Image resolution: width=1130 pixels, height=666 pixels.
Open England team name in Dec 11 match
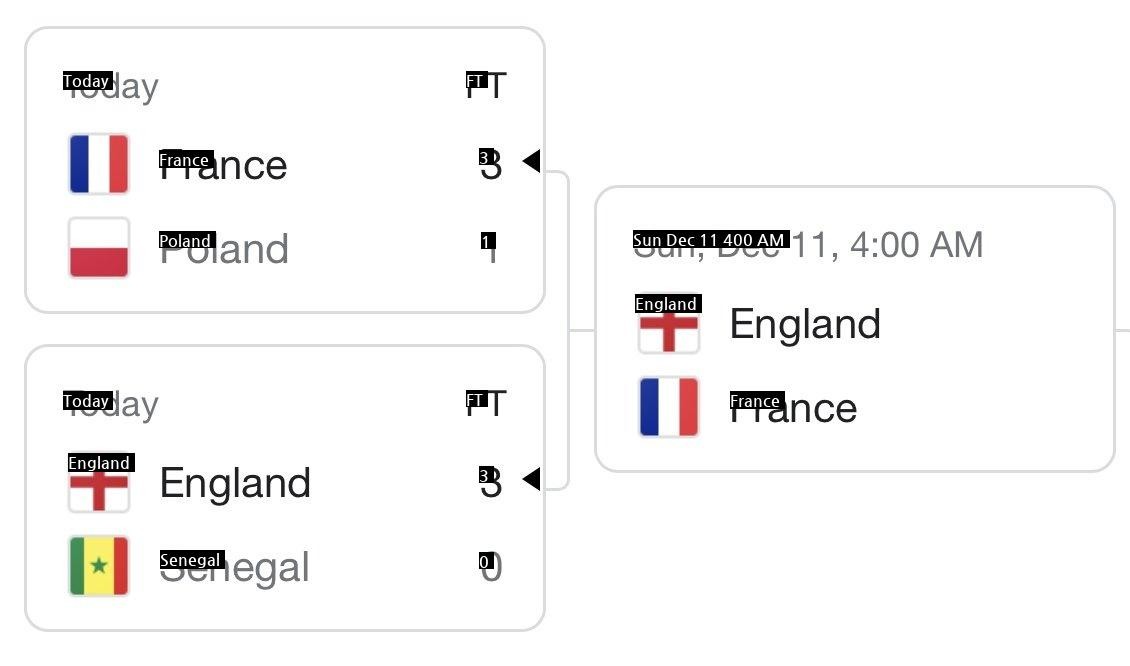pos(805,324)
